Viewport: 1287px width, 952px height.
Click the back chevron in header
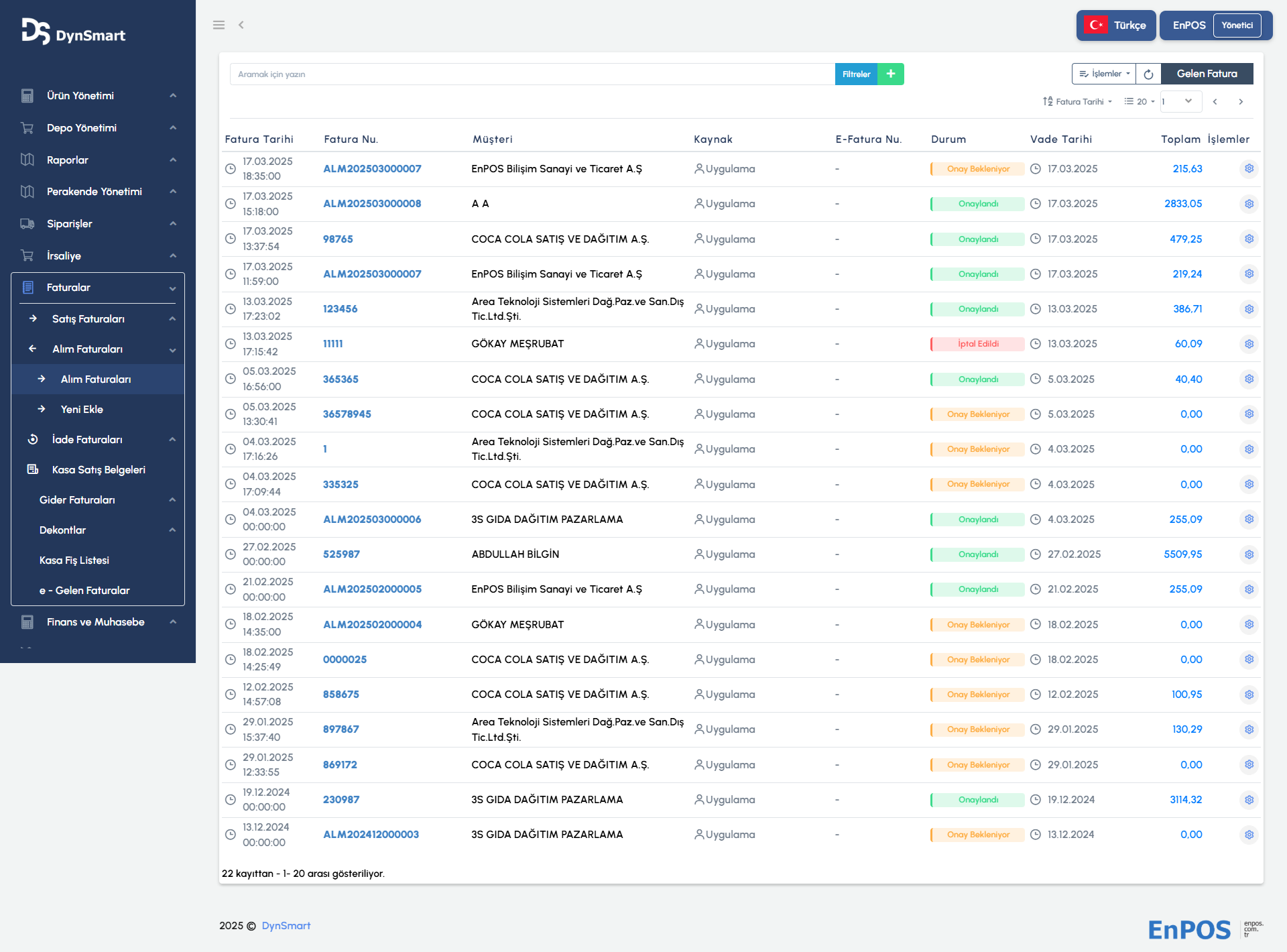241,25
